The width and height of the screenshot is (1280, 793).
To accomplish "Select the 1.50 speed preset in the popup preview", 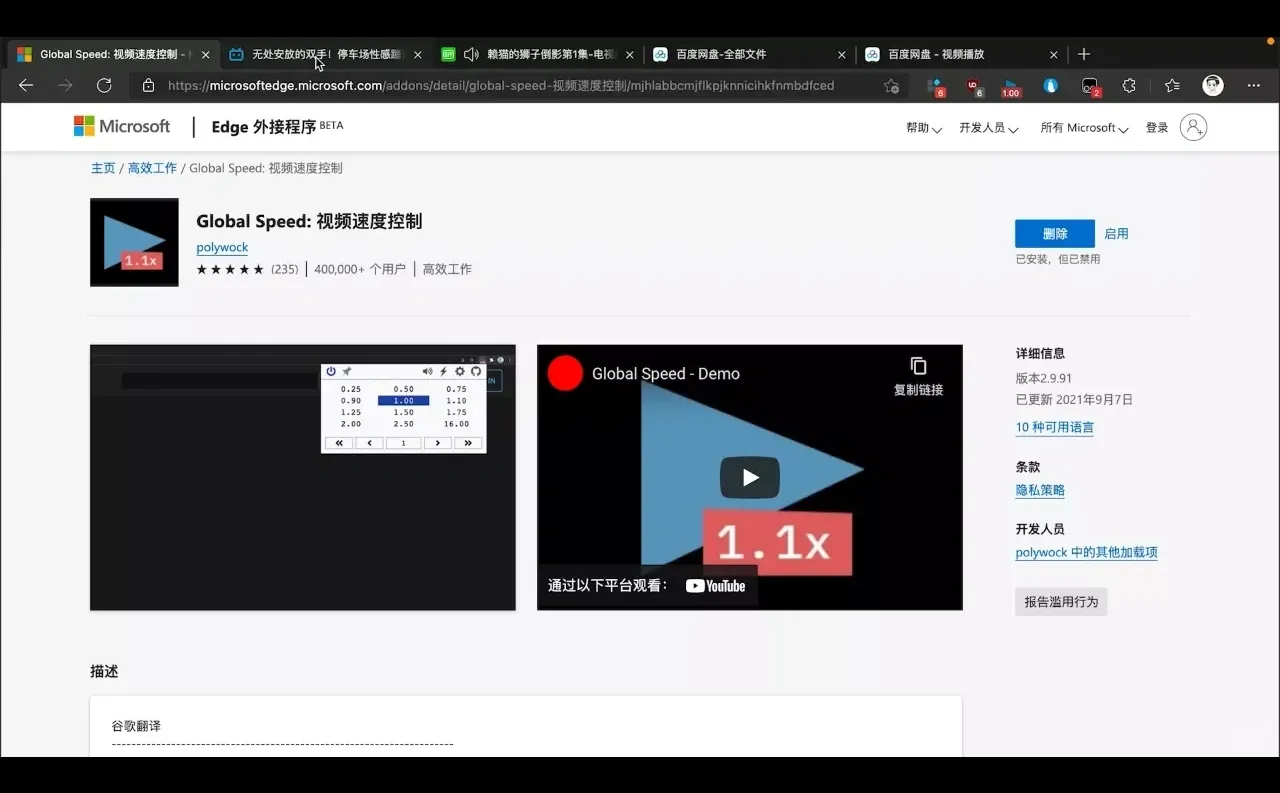I will (x=403, y=412).
